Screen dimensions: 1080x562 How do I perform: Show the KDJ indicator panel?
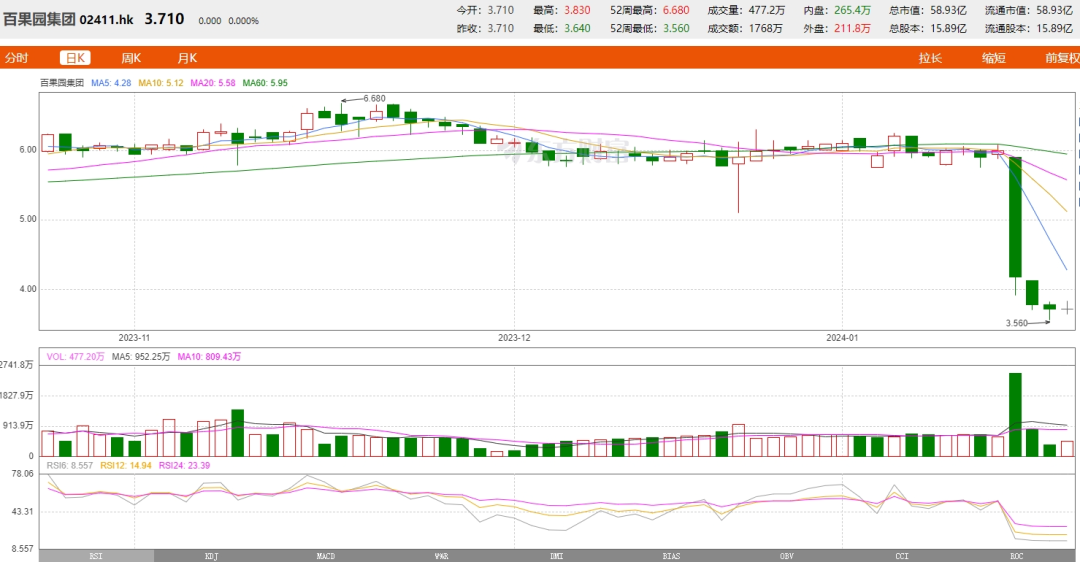coord(211,555)
